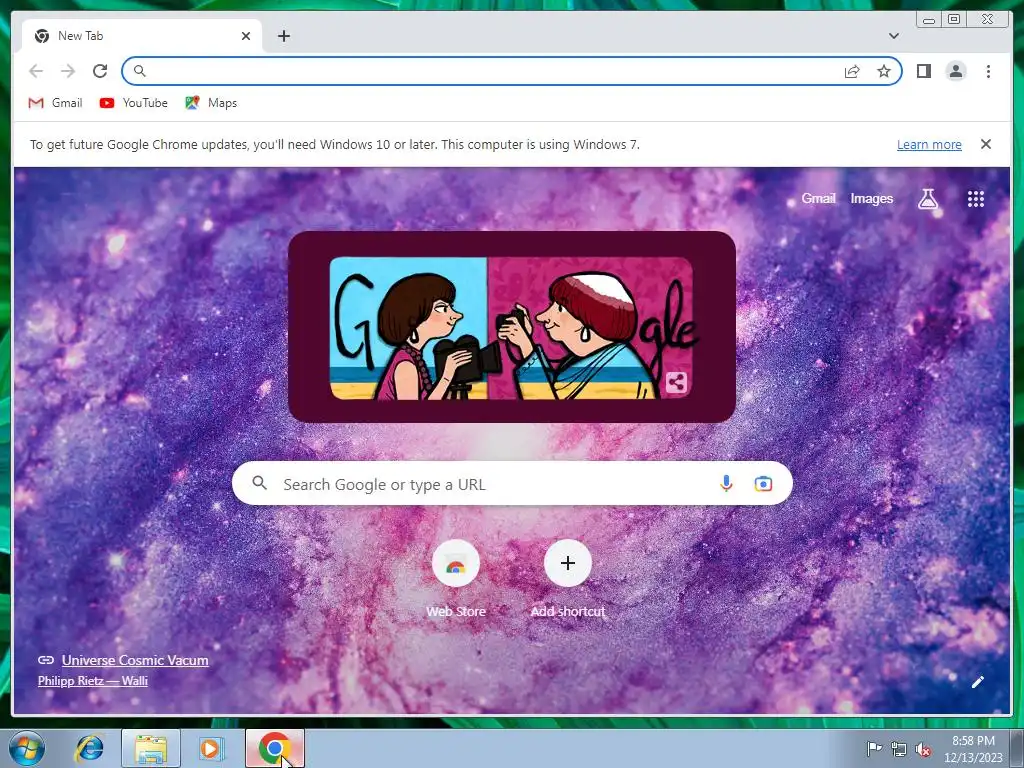Open Windows Explorer from the taskbar
Screen dimensions: 1024x768
coord(150,748)
